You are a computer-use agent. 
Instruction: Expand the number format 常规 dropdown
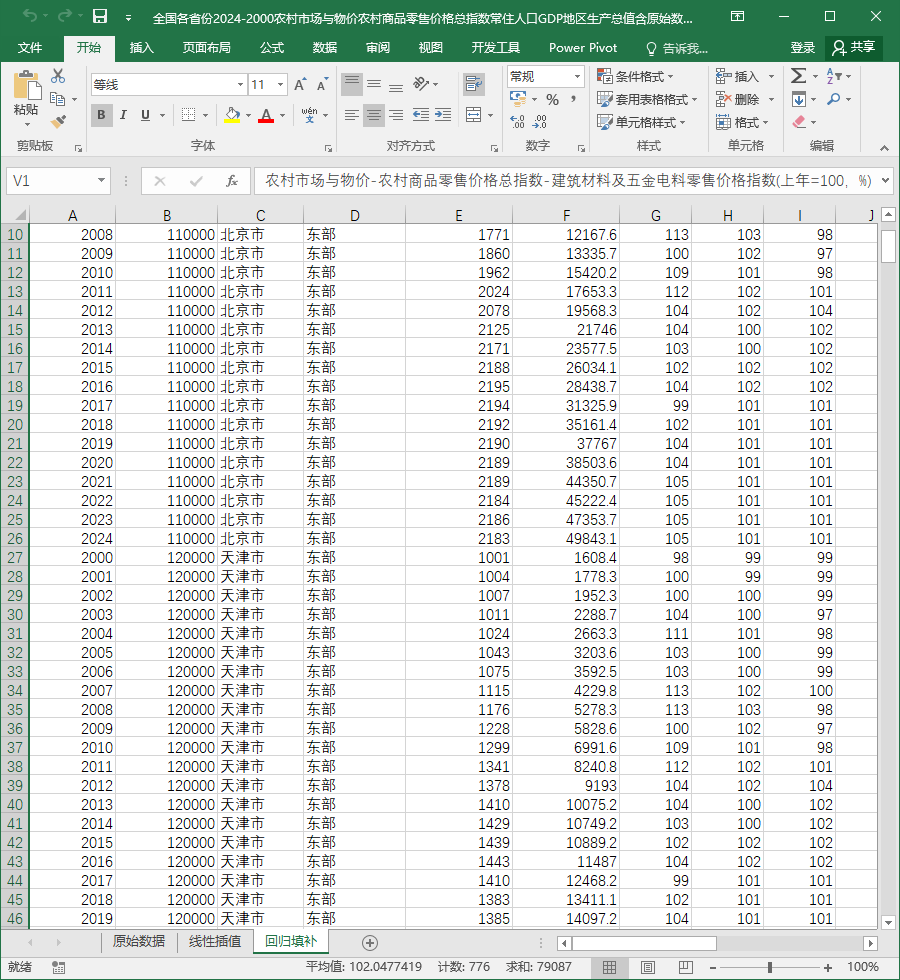pos(578,77)
